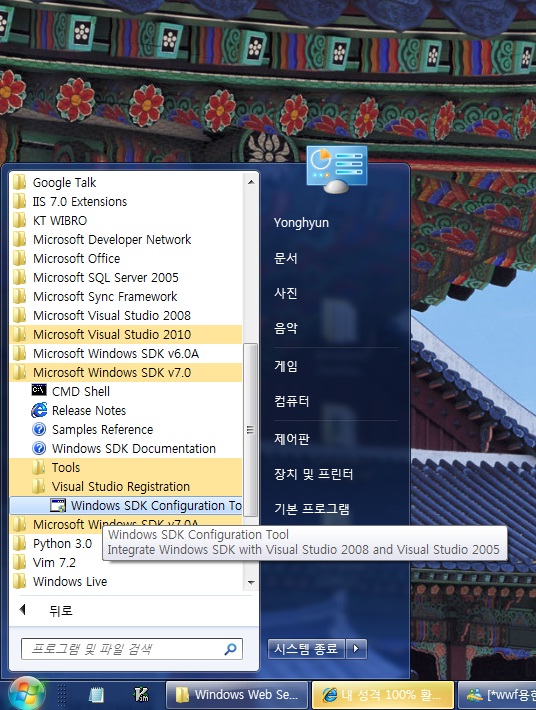
Task: Click the user account picture icon
Action: 337,169
